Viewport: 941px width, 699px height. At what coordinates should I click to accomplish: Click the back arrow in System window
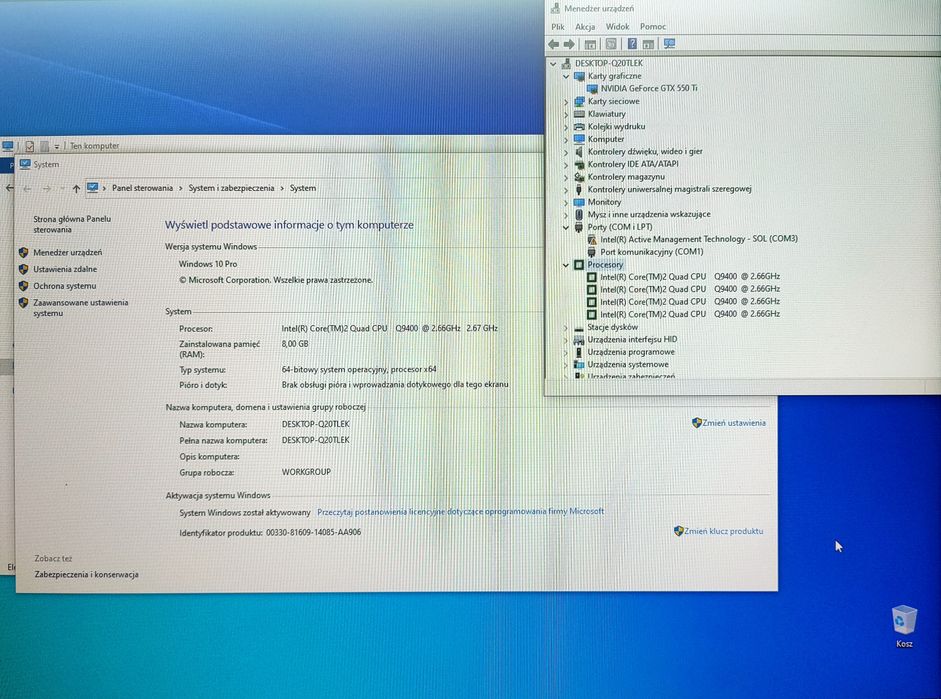pos(27,189)
